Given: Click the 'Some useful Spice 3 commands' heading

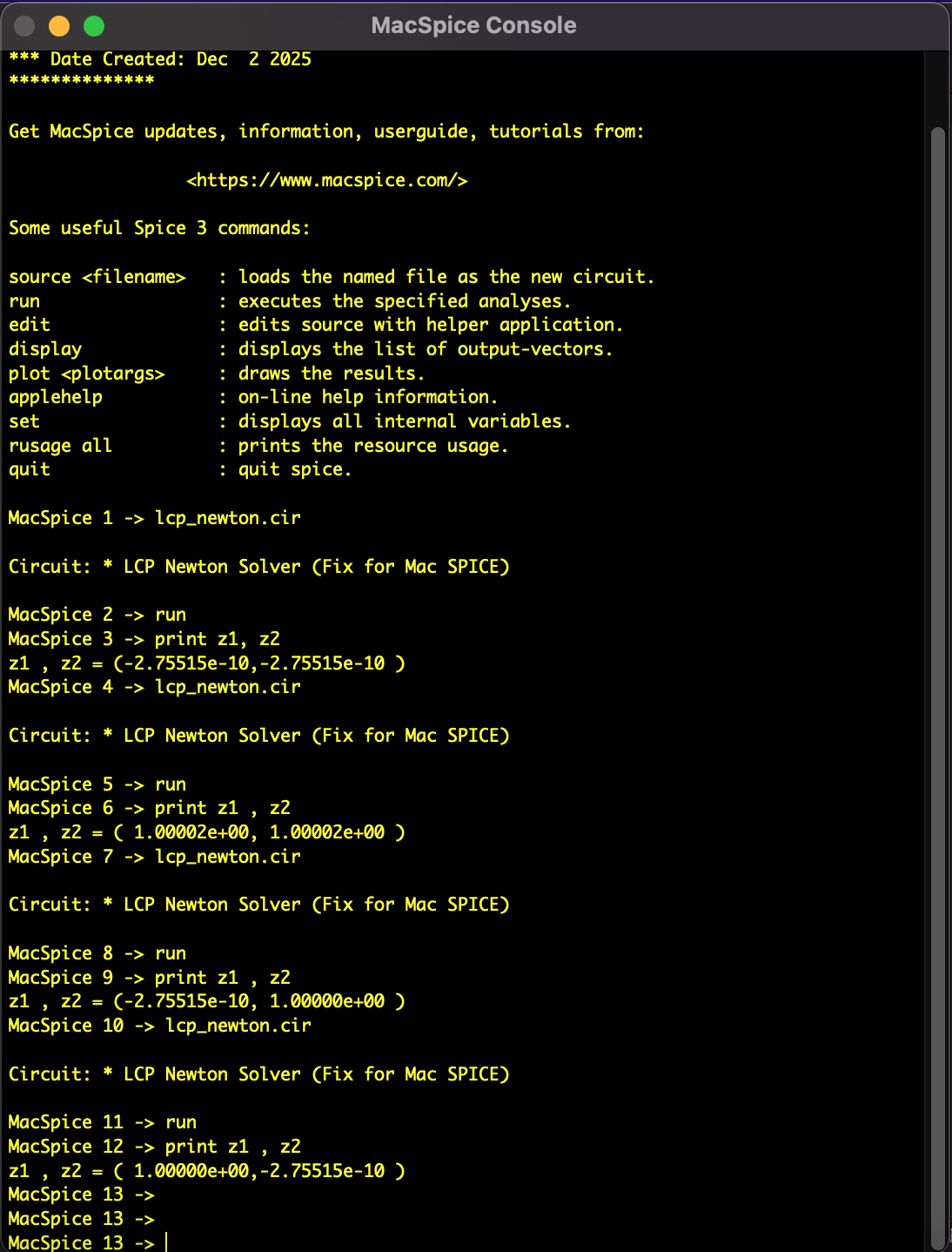Looking at the screenshot, I should (159, 228).
